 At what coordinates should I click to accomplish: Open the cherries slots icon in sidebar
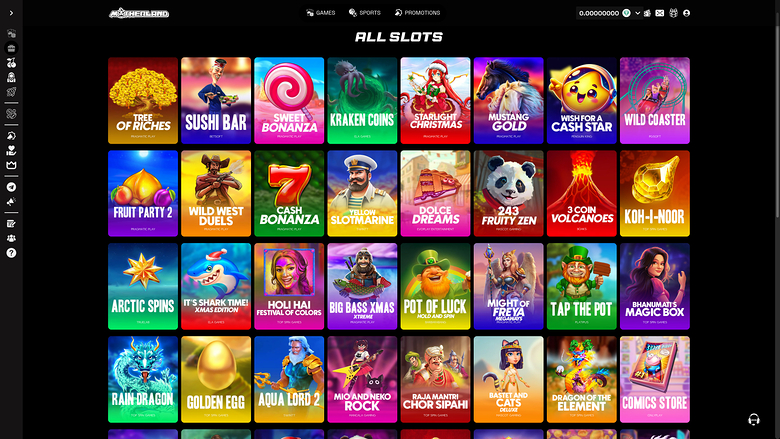(11, 63)
